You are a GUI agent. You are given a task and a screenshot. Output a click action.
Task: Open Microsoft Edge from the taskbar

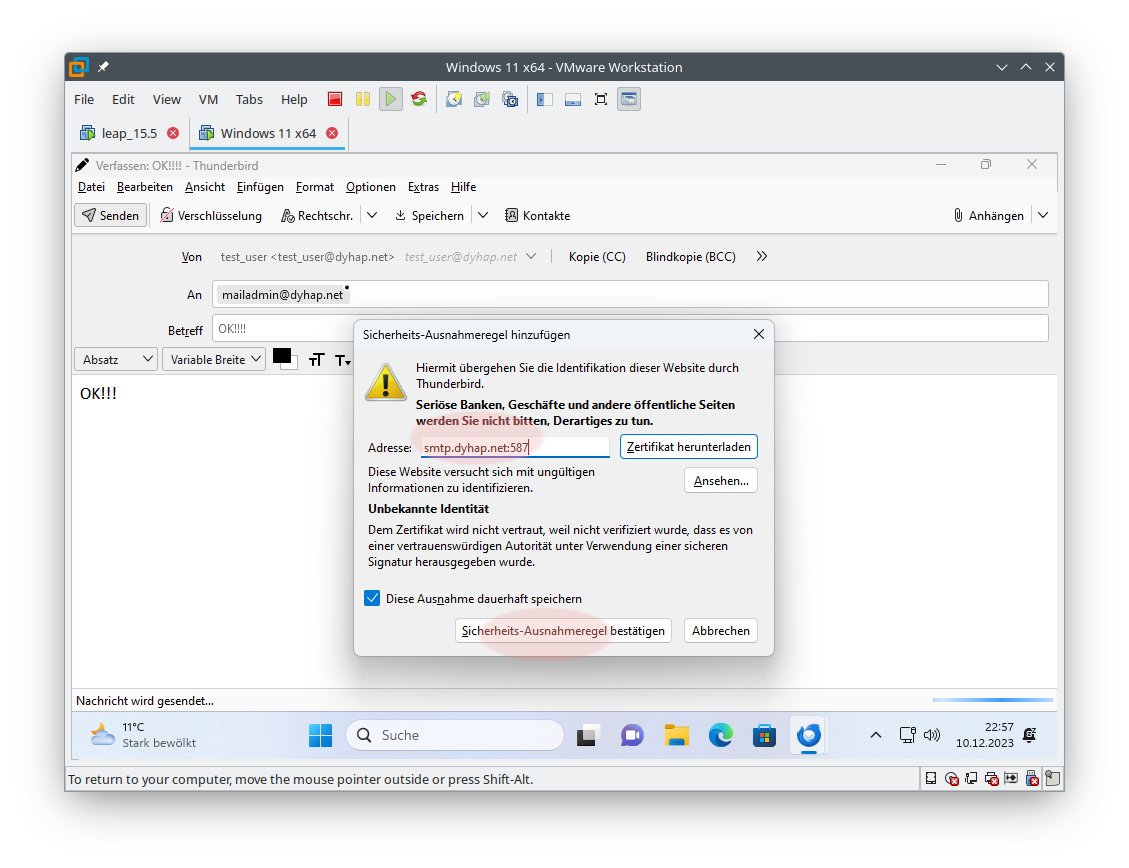coord(720,735)
